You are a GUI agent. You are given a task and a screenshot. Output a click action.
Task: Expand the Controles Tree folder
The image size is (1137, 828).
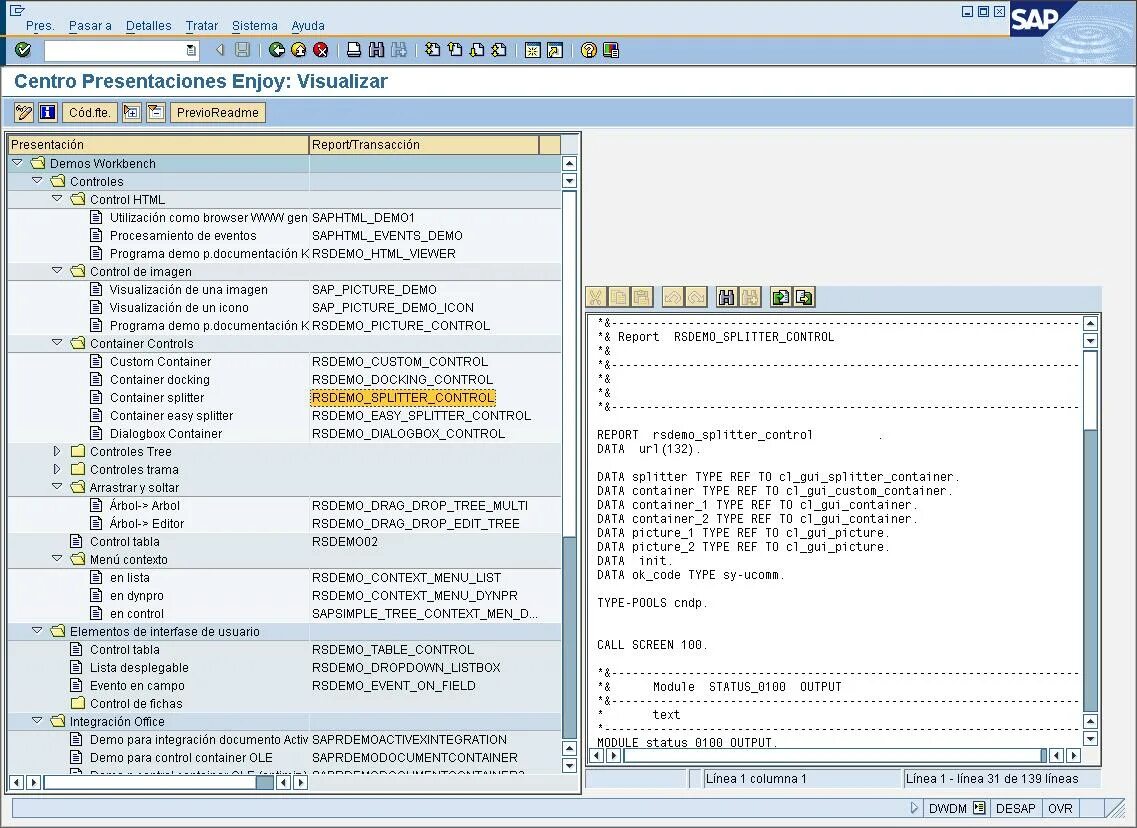pyautogui.click(x=57, y=451)
